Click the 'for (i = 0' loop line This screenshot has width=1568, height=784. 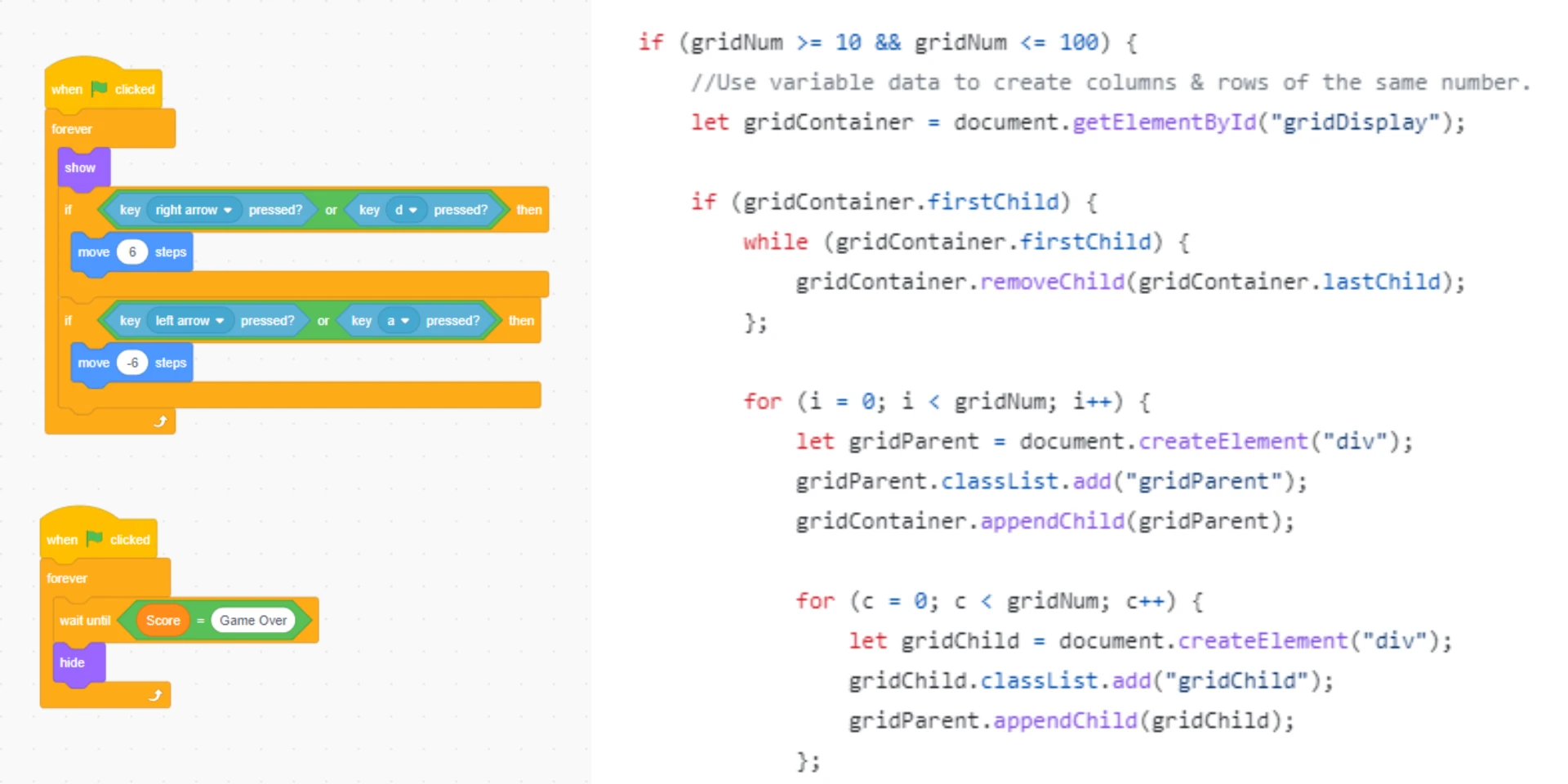(947, 402)
